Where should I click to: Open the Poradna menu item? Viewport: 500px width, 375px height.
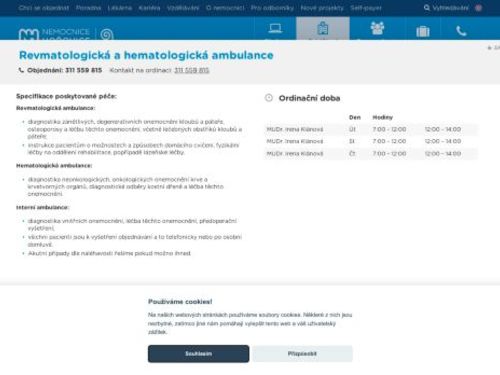coord(88,8)
